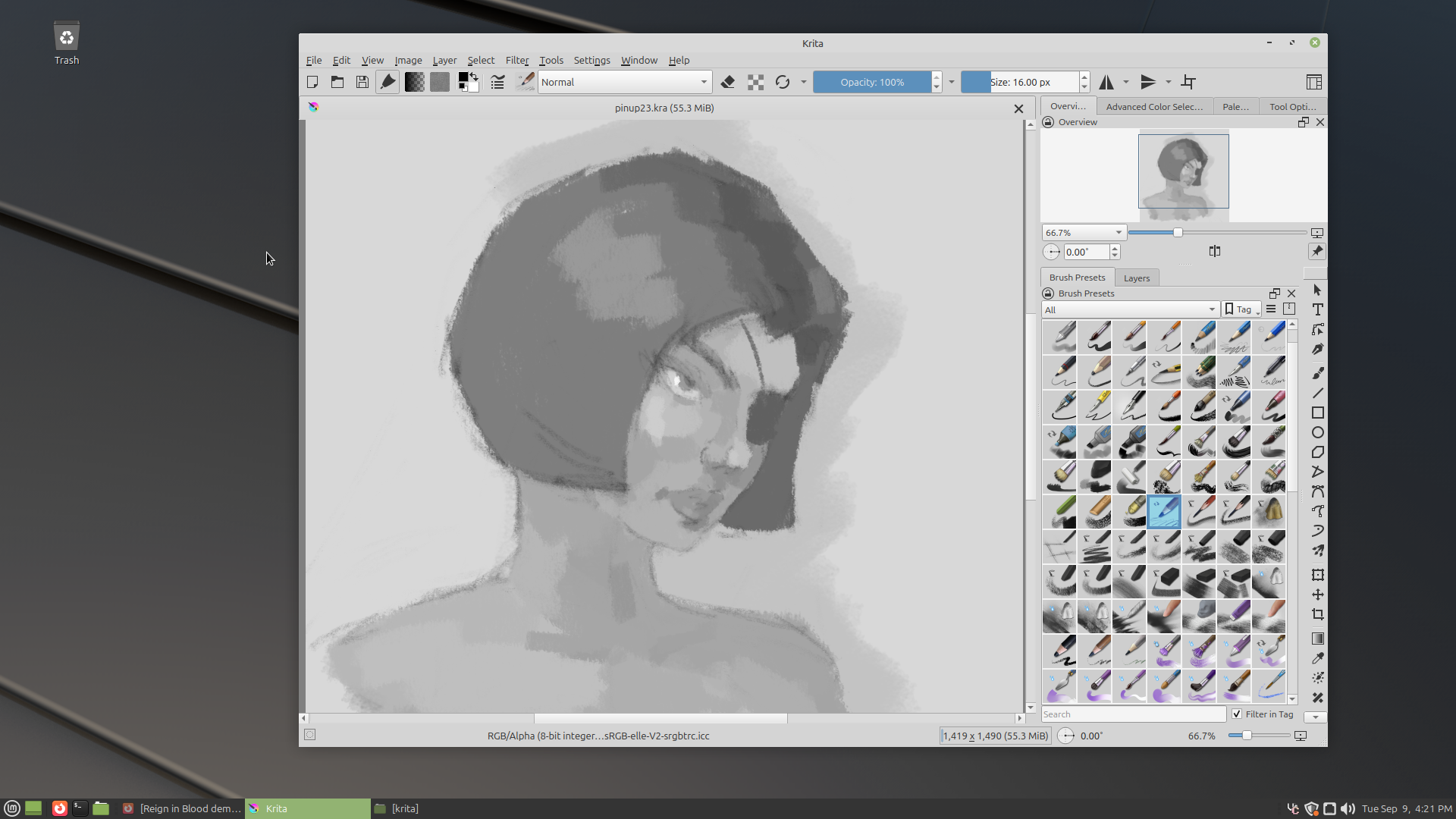Click the Edit brush settings icon

pyautogui.click(x=497, y=82)
